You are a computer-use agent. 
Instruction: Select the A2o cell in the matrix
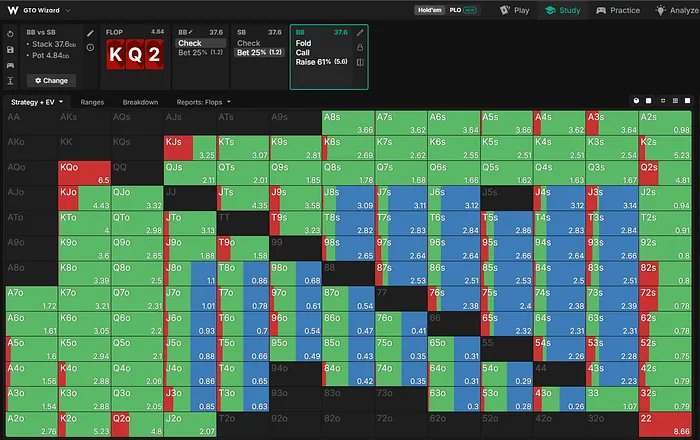pos(32,425)
